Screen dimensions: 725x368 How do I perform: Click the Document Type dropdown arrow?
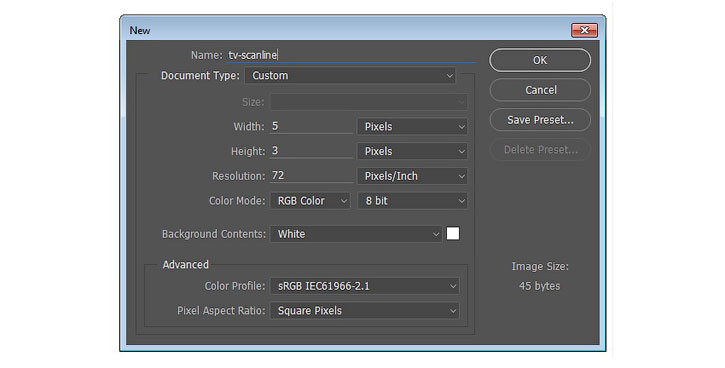[x=449, y=76]
